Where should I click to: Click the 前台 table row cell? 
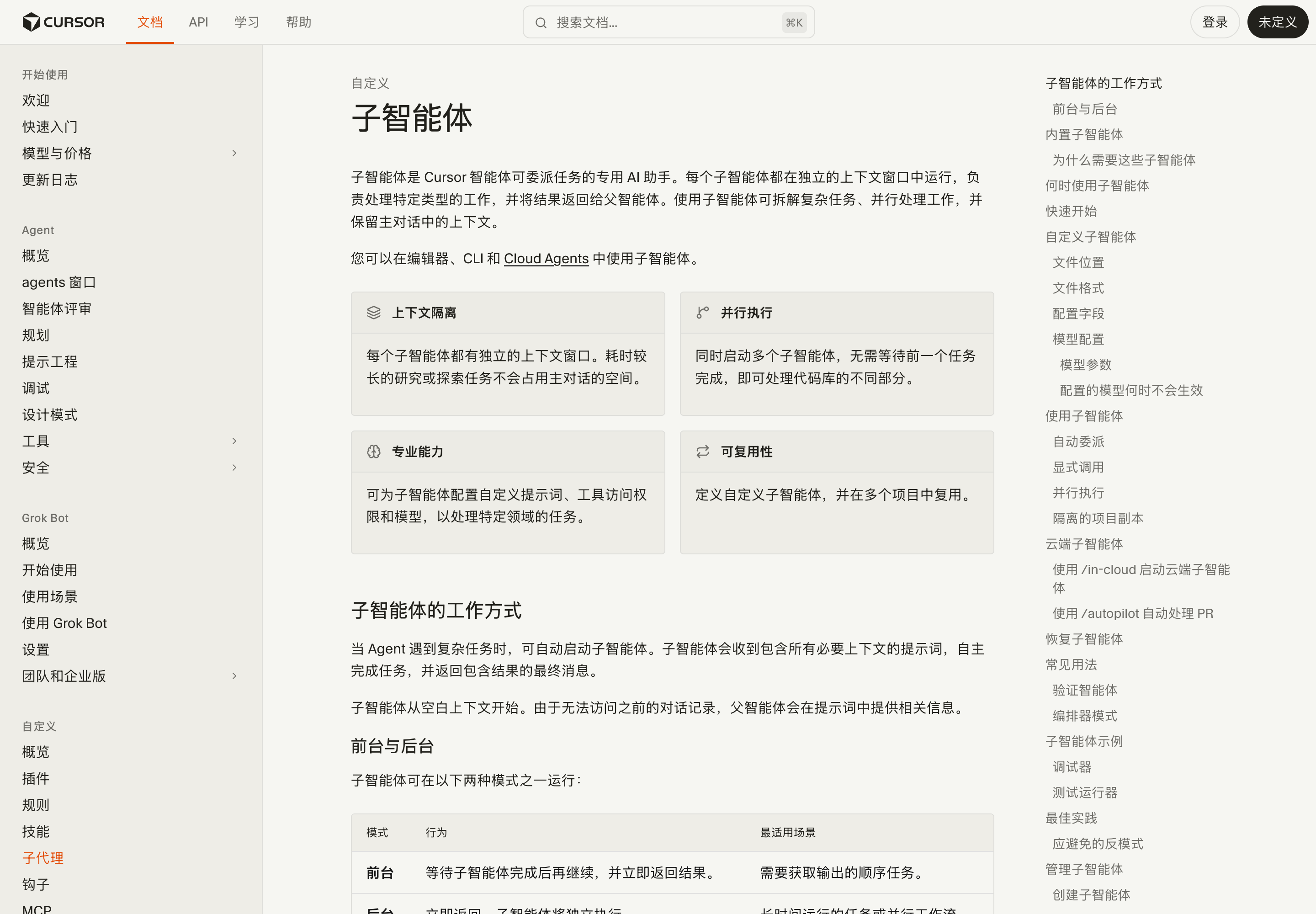pos(380,873)
